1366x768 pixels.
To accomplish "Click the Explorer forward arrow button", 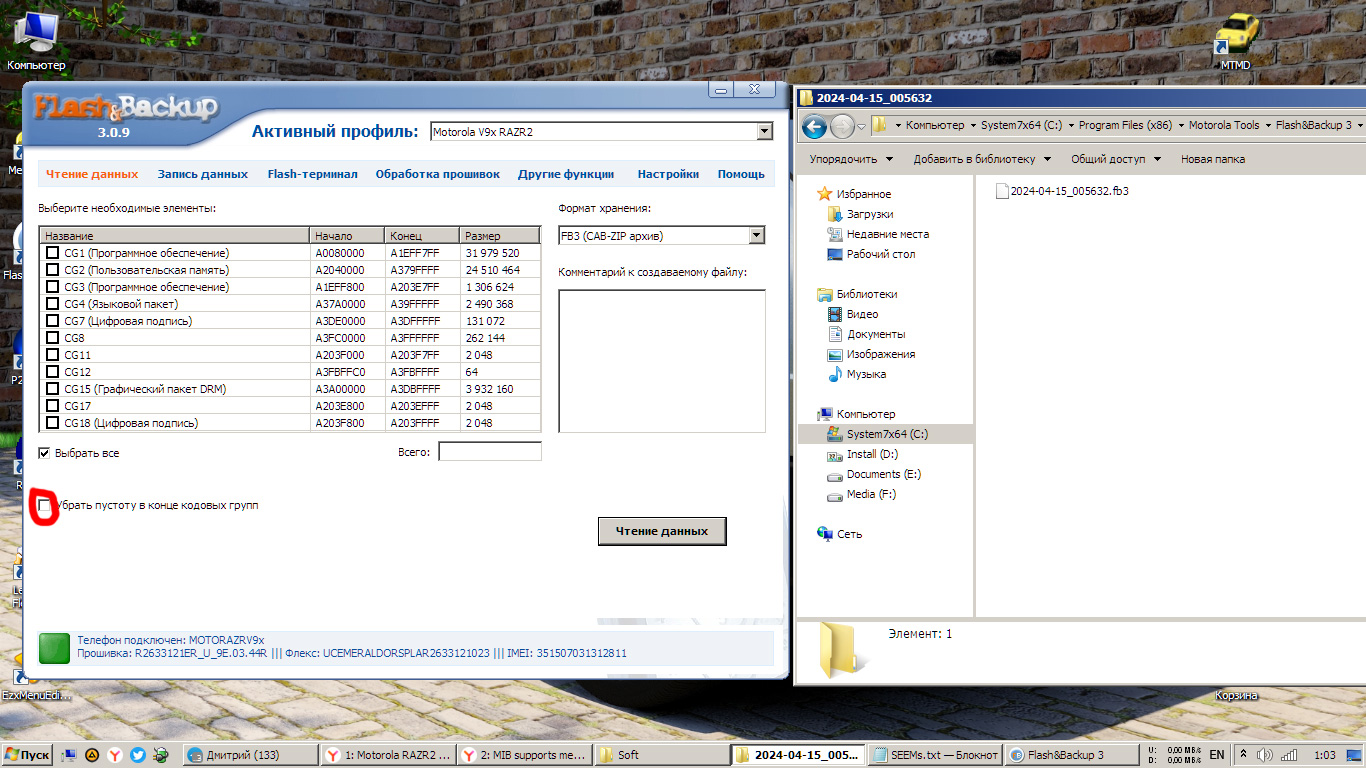I will point(843,126).
